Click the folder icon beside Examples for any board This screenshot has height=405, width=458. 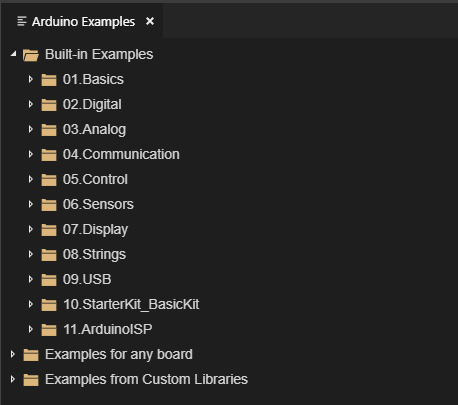coord(31,355)
